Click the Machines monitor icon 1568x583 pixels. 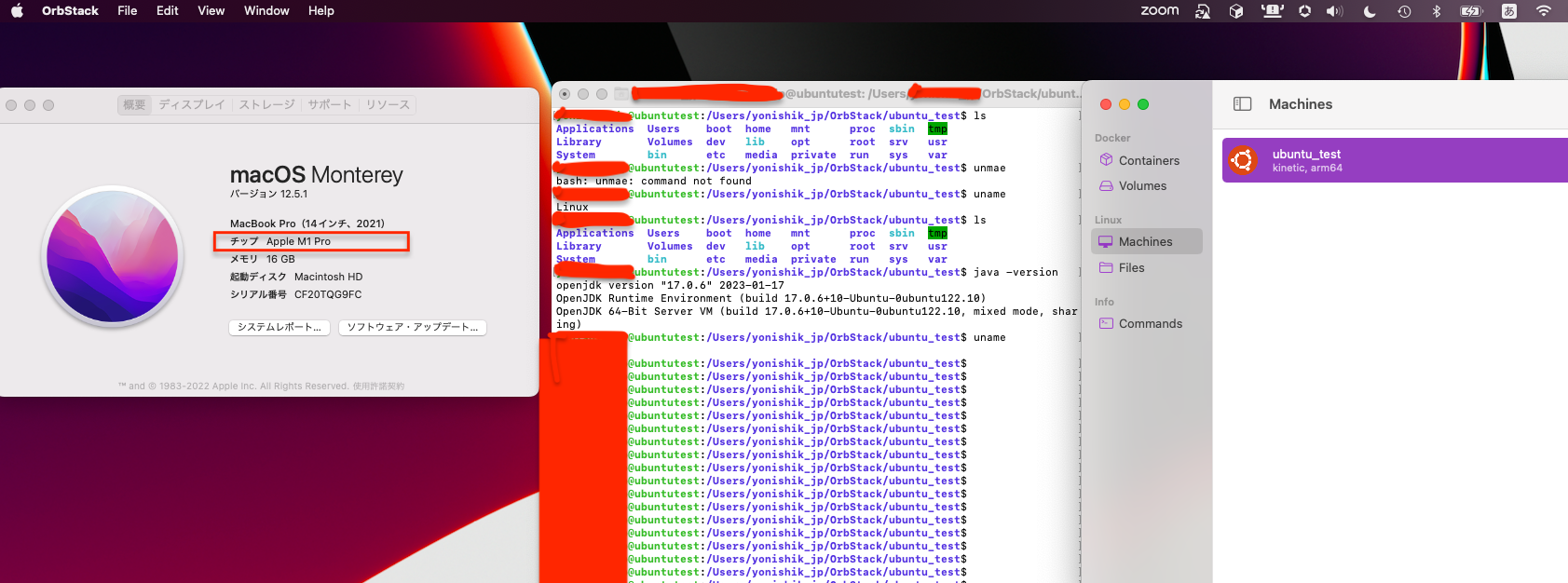[x=1106, y=241]
